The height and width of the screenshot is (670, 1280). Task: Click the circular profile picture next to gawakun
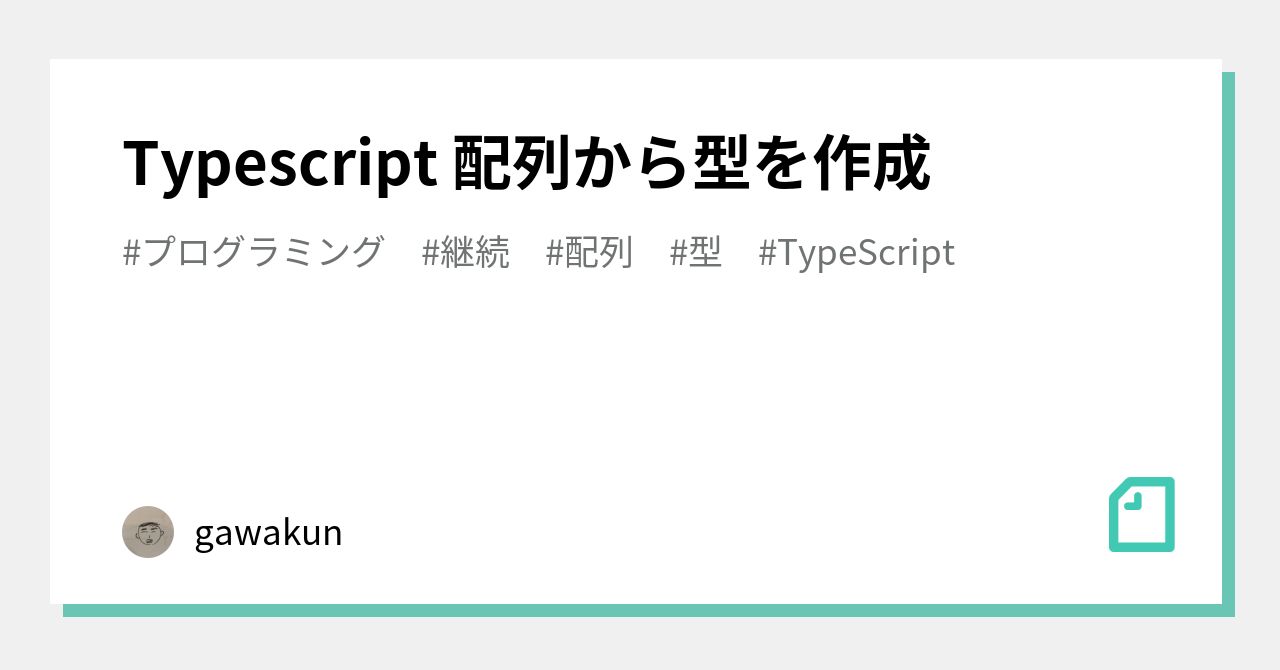(x=148, y=532)
